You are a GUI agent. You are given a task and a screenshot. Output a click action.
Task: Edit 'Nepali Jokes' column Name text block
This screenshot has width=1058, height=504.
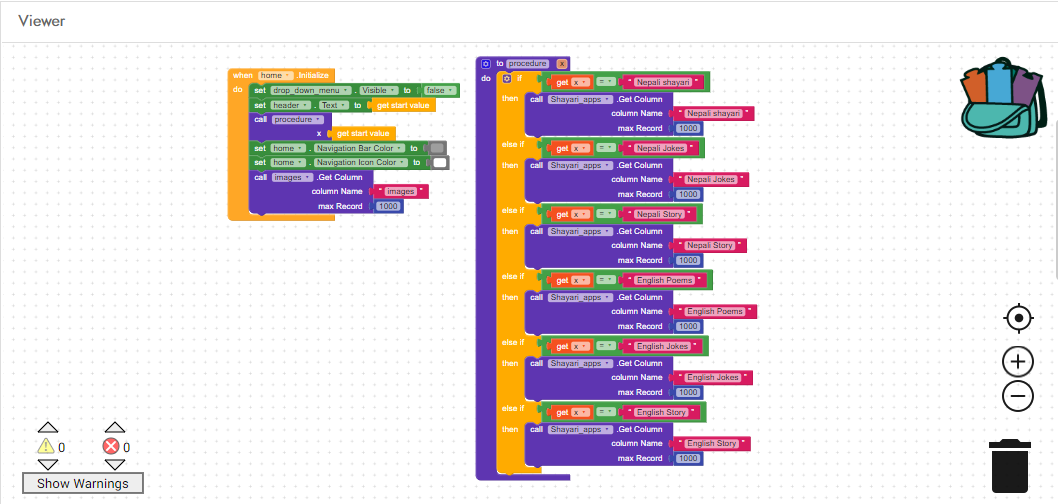coord(711,179)
